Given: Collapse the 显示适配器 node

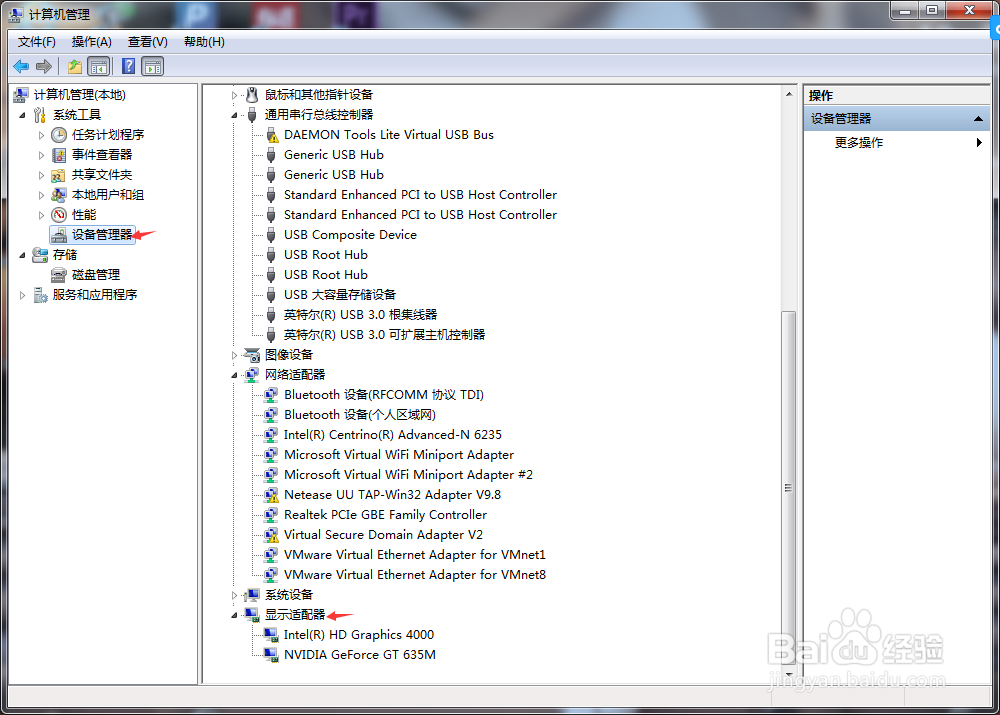Looking at the screenshot, I should [x=234, y=615].
